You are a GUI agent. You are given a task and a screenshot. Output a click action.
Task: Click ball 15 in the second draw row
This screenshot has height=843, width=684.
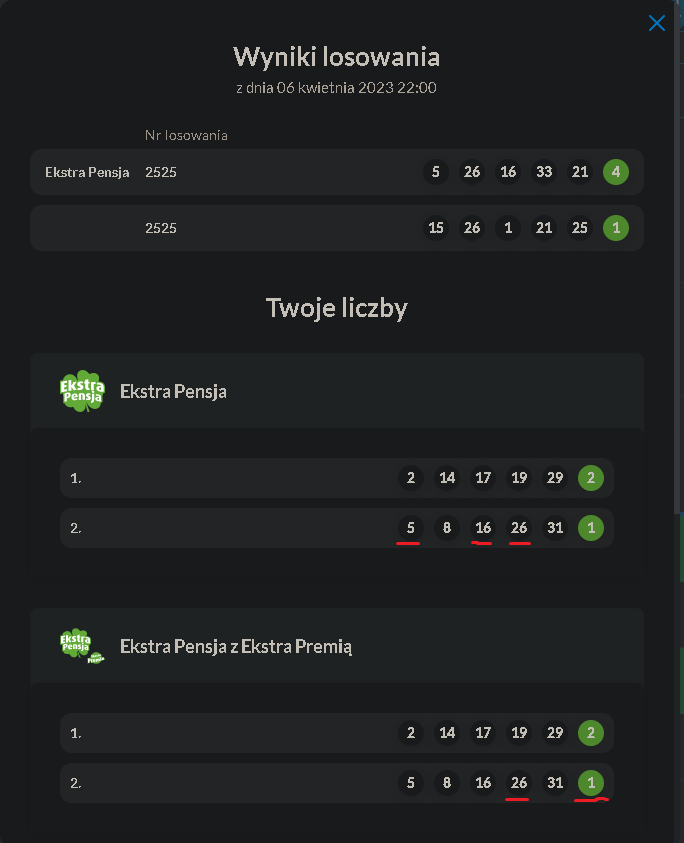[x=436, y=228]
